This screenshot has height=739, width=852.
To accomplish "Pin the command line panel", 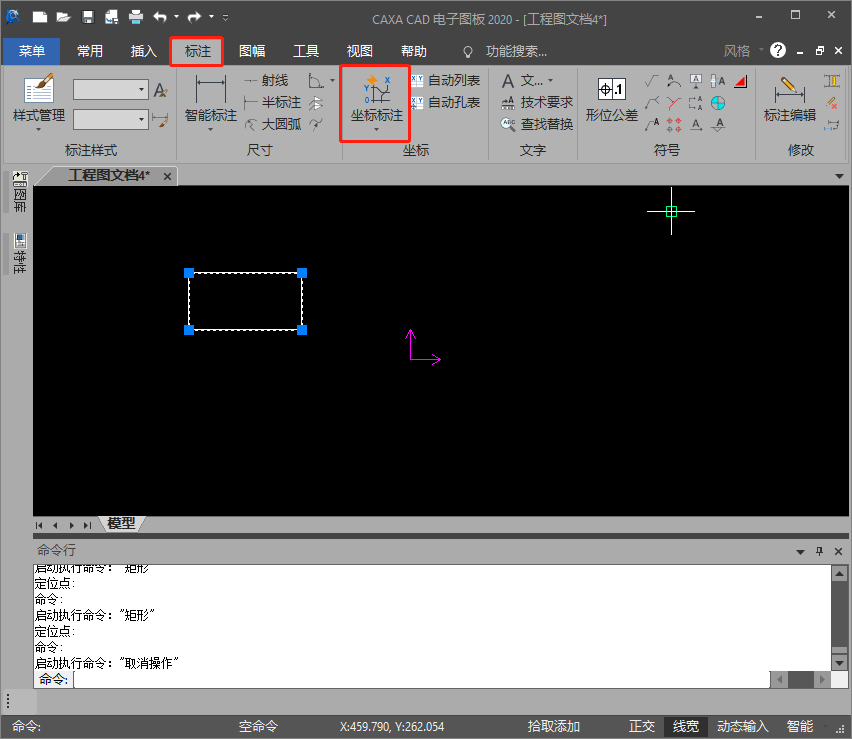I will 819,551.
